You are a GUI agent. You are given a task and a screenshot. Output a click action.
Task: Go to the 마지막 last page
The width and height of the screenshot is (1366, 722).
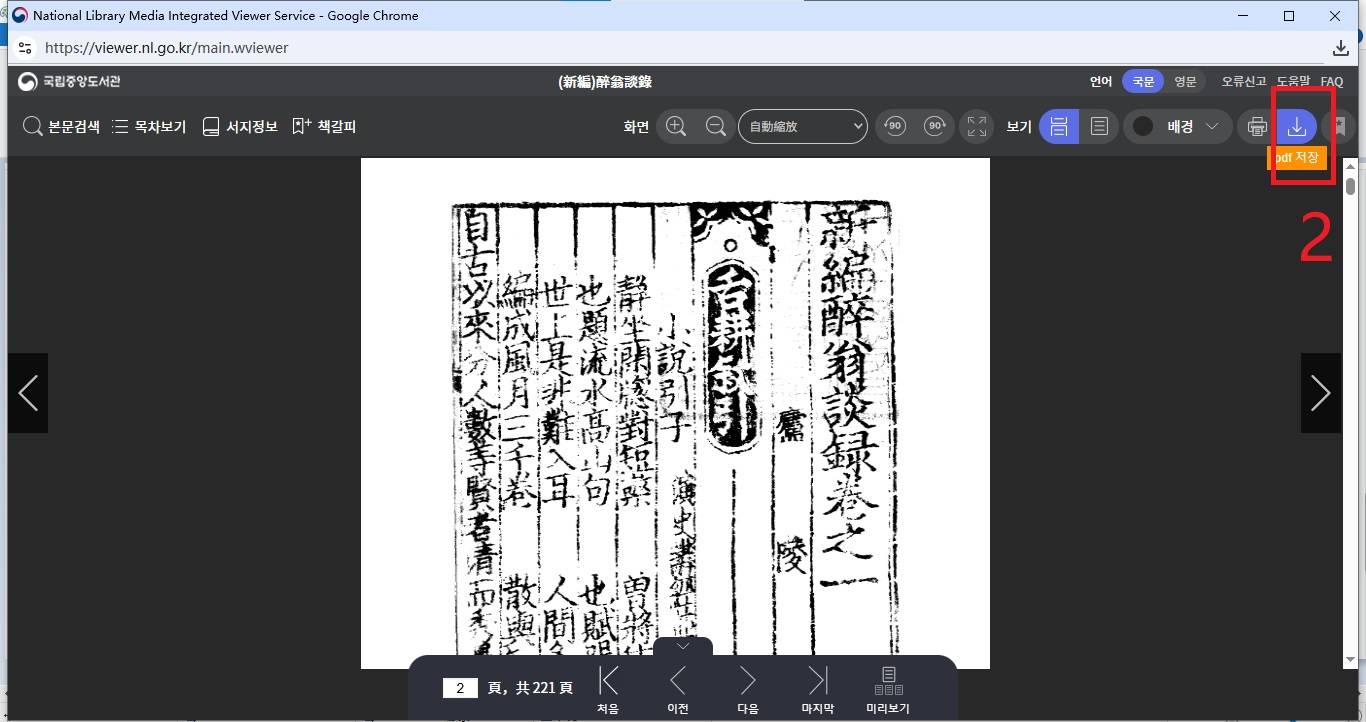[x=818, y=691]
